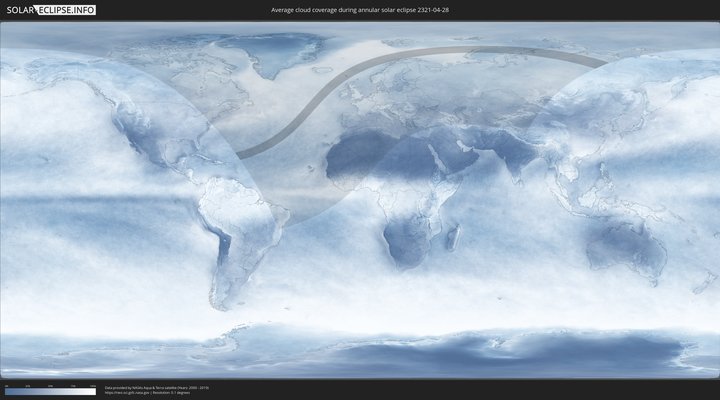Click Madagascar island on the map
This screenshot has height=400, width=720.
pos(455,239)
